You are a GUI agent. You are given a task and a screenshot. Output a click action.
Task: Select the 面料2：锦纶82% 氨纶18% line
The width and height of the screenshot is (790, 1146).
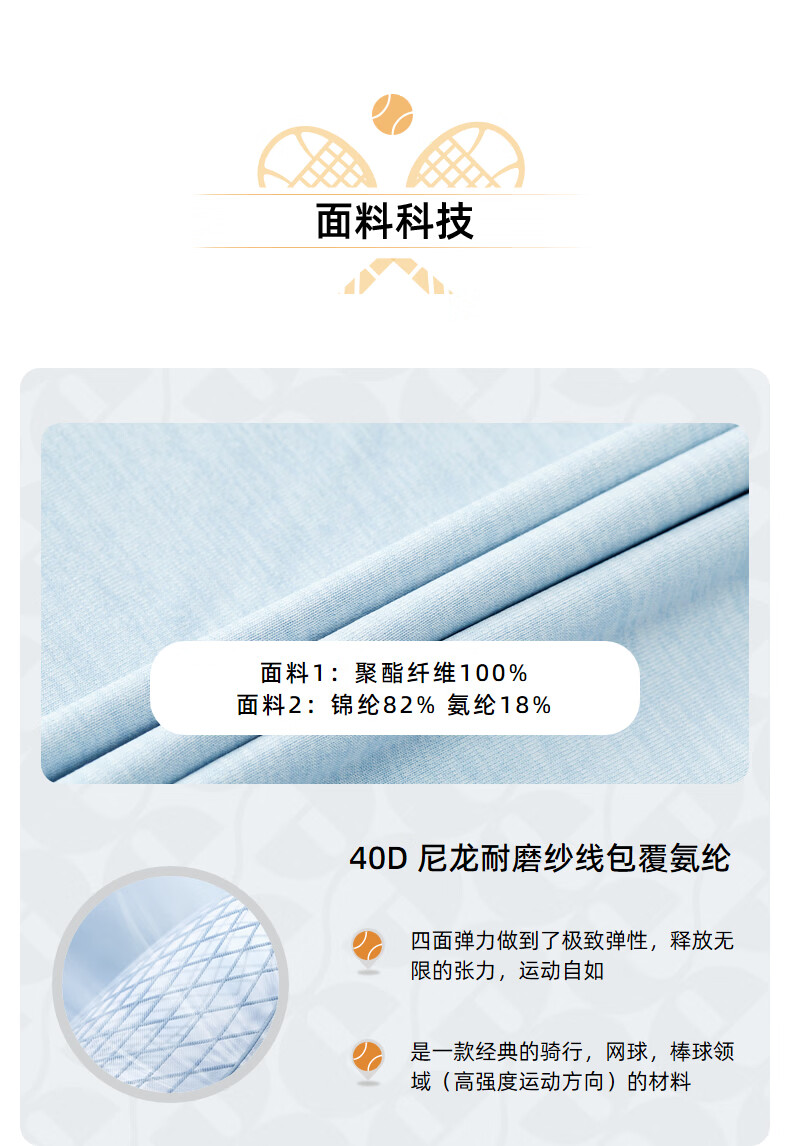[394, 705]
